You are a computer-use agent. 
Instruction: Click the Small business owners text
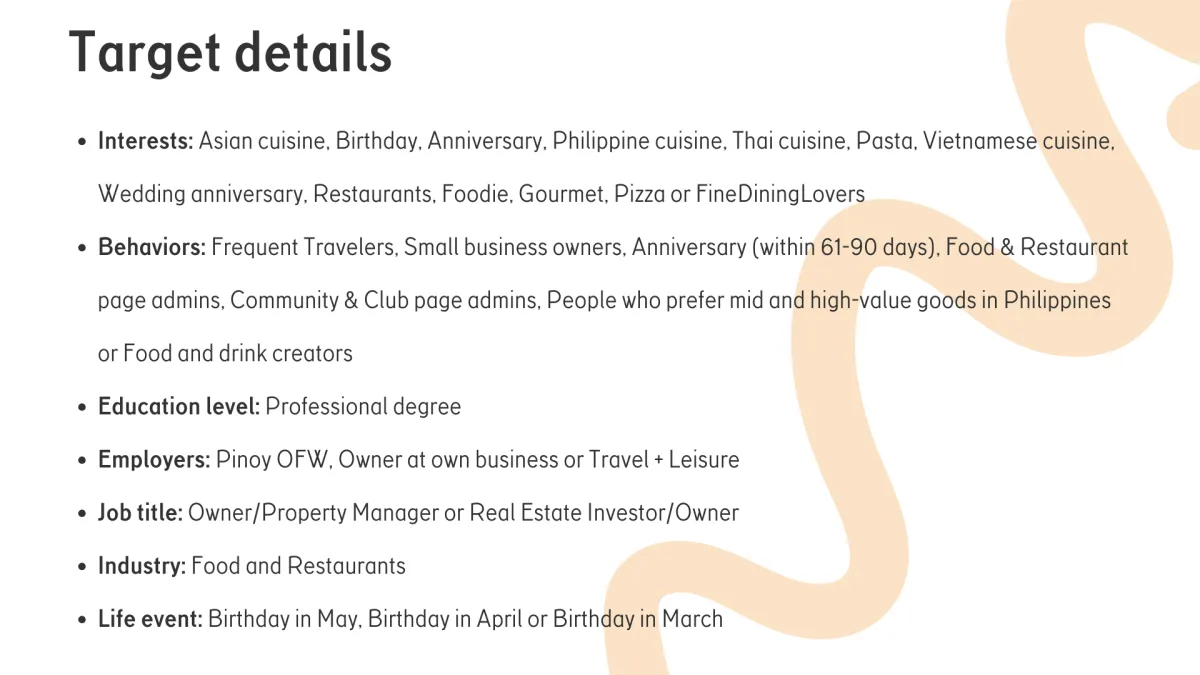click(513, 247)
